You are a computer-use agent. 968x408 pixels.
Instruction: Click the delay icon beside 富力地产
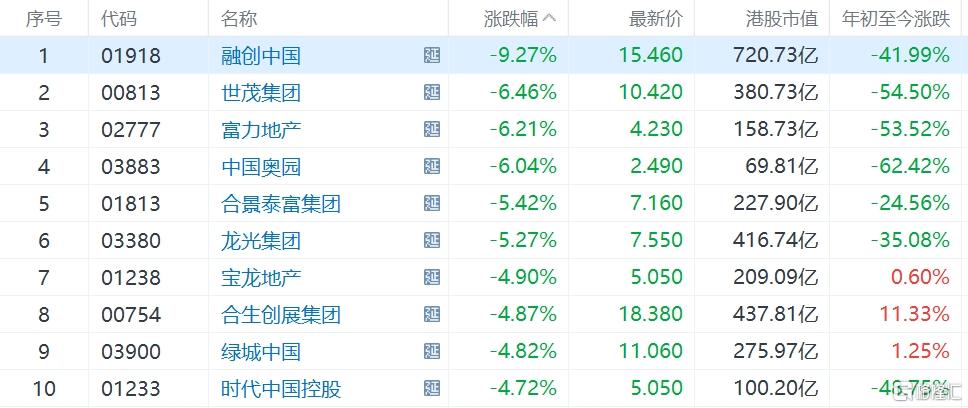pos(432,130)
